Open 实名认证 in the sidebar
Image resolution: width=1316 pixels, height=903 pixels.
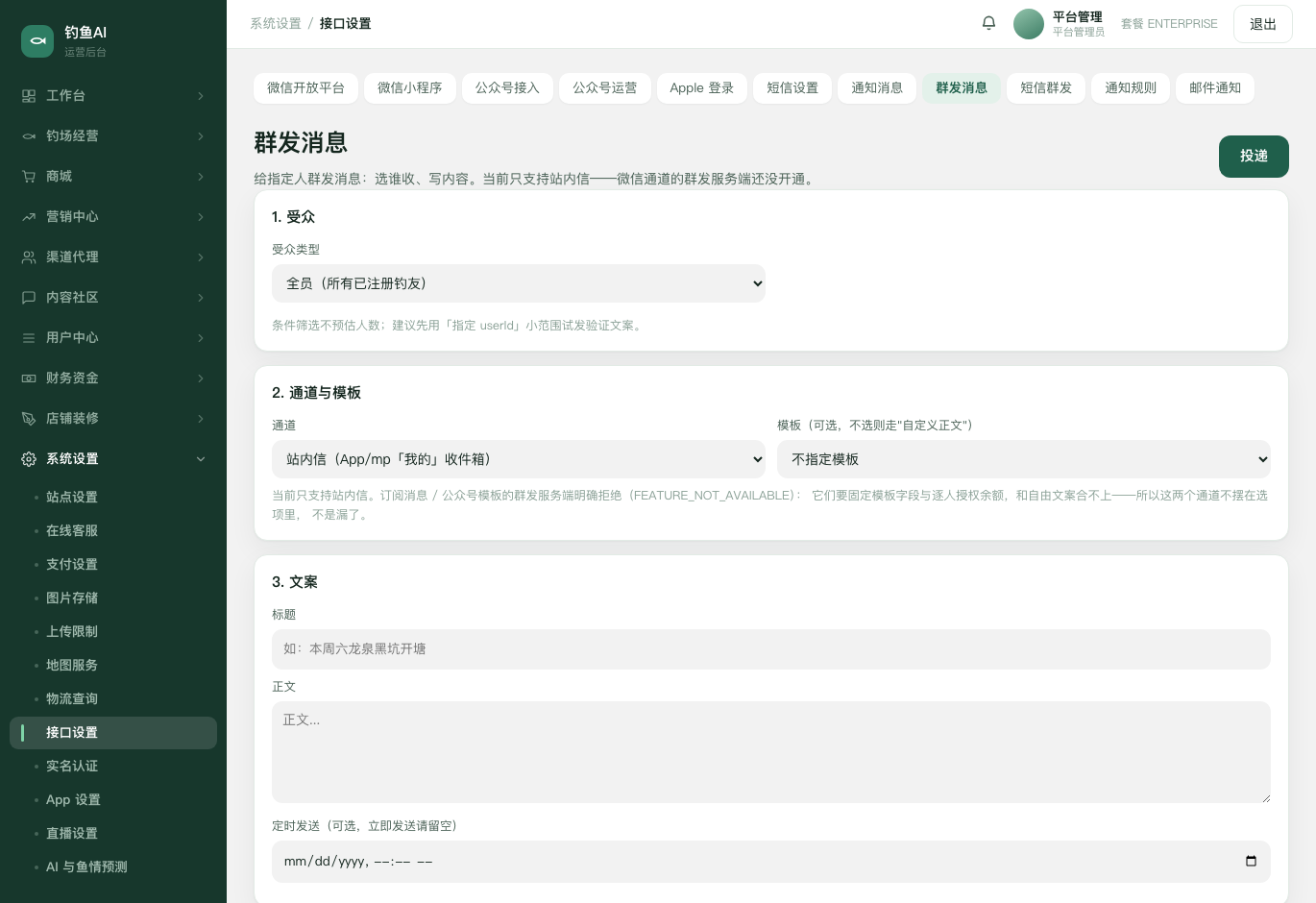click(x=113, y=767)
